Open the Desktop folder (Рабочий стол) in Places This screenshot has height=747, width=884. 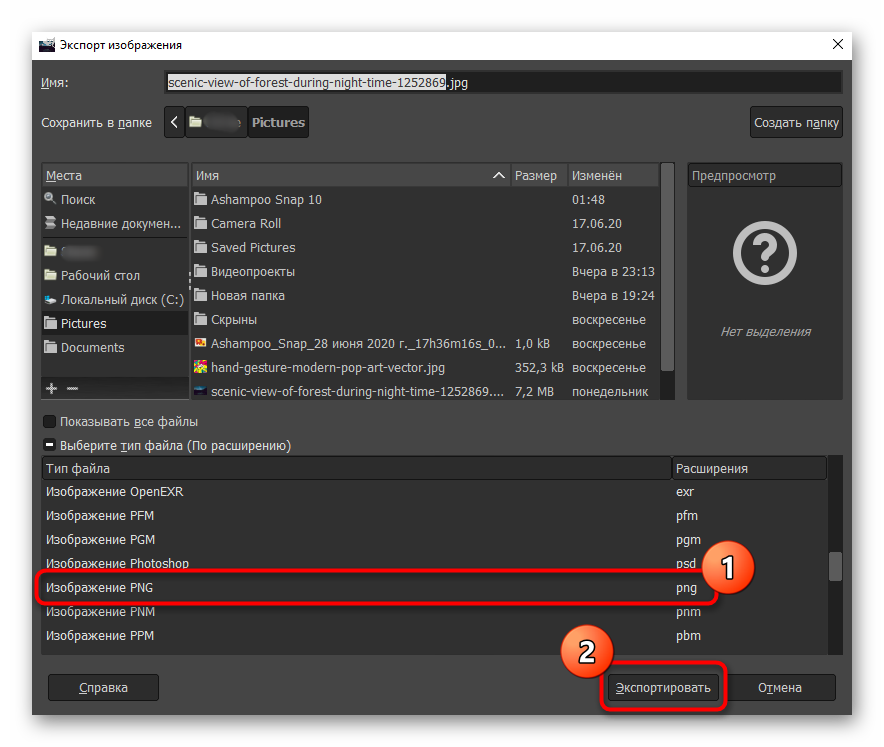100,275
